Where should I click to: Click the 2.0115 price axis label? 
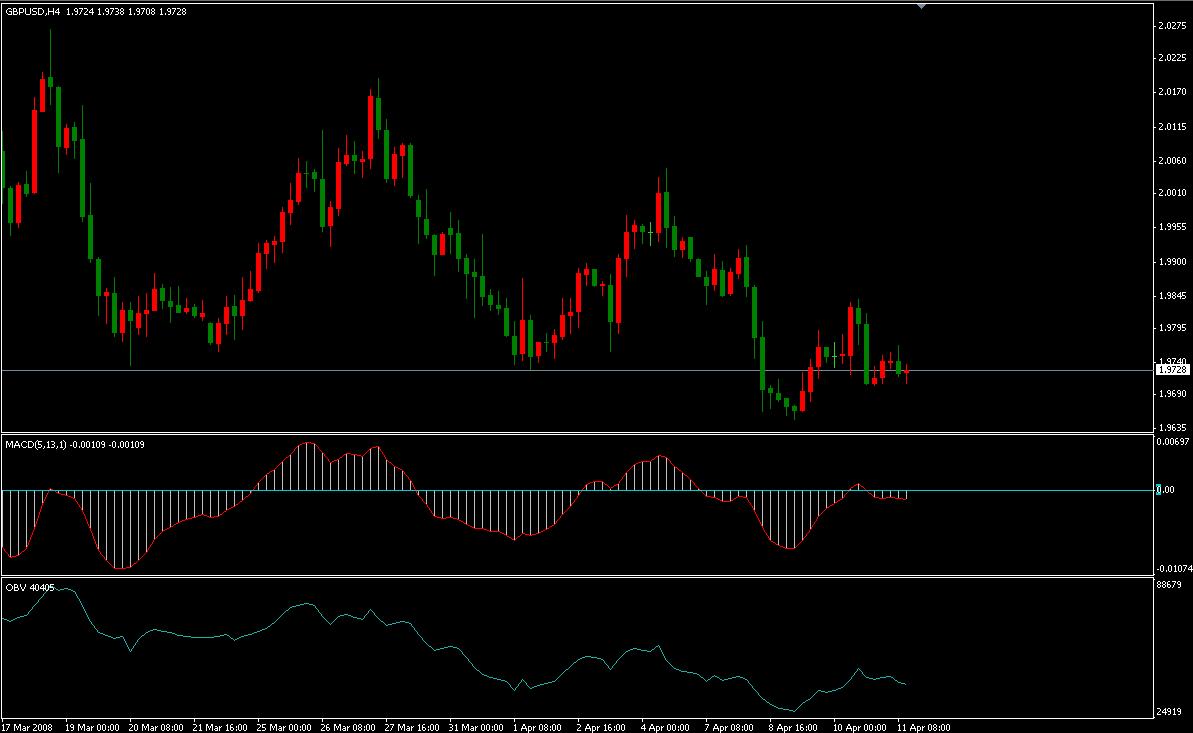coord(1172,127)
